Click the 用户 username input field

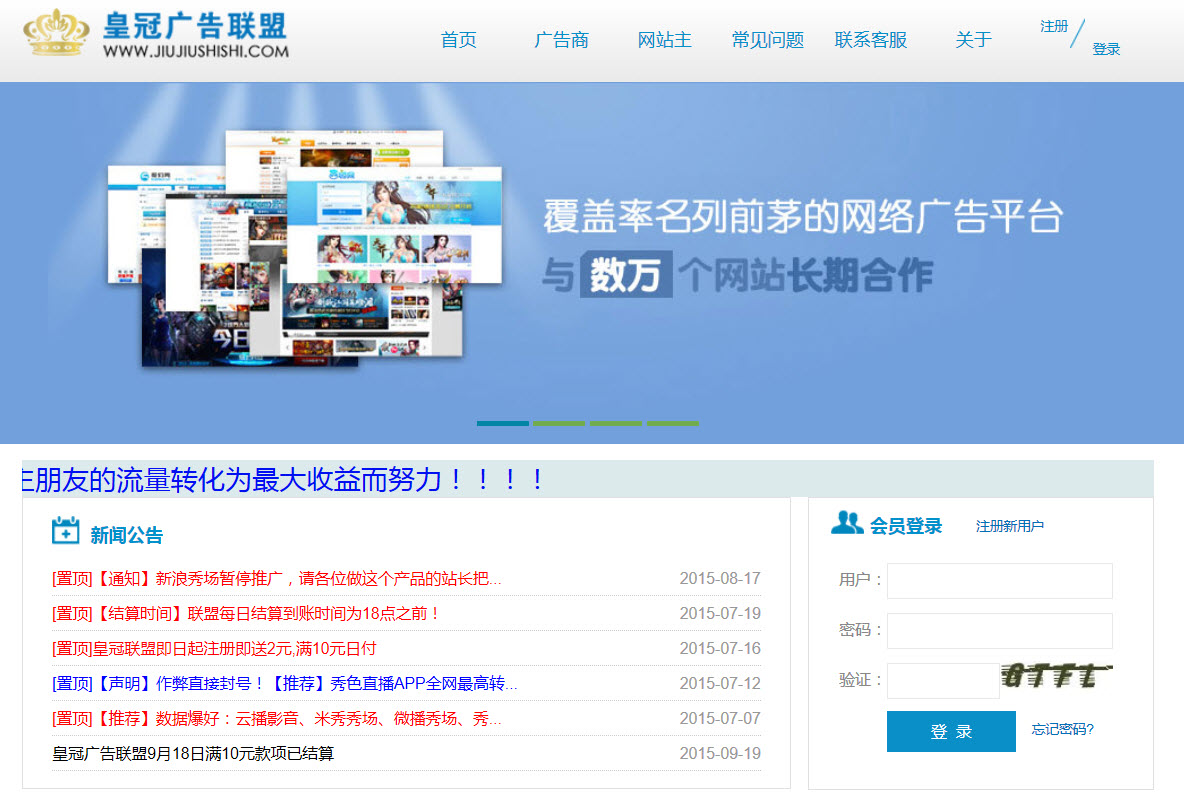[999, 581]
